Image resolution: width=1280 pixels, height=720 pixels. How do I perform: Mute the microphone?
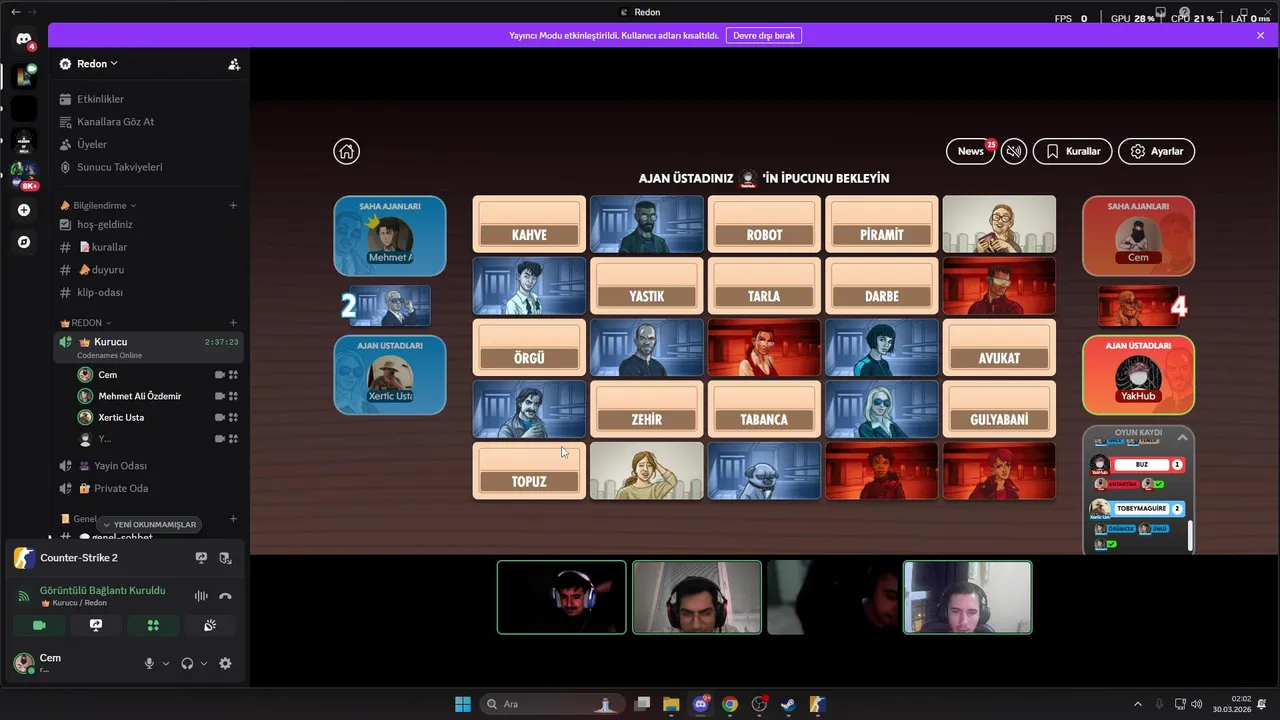149,663
